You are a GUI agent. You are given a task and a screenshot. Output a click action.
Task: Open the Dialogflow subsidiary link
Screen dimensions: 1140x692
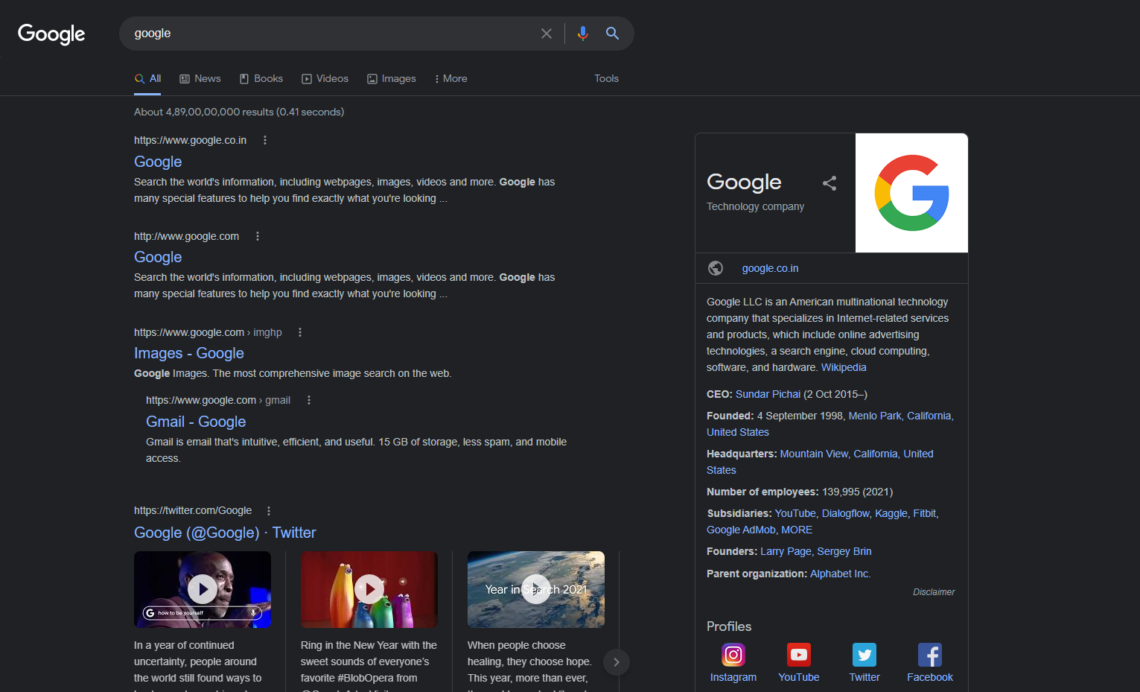click(x=845, y=513)
